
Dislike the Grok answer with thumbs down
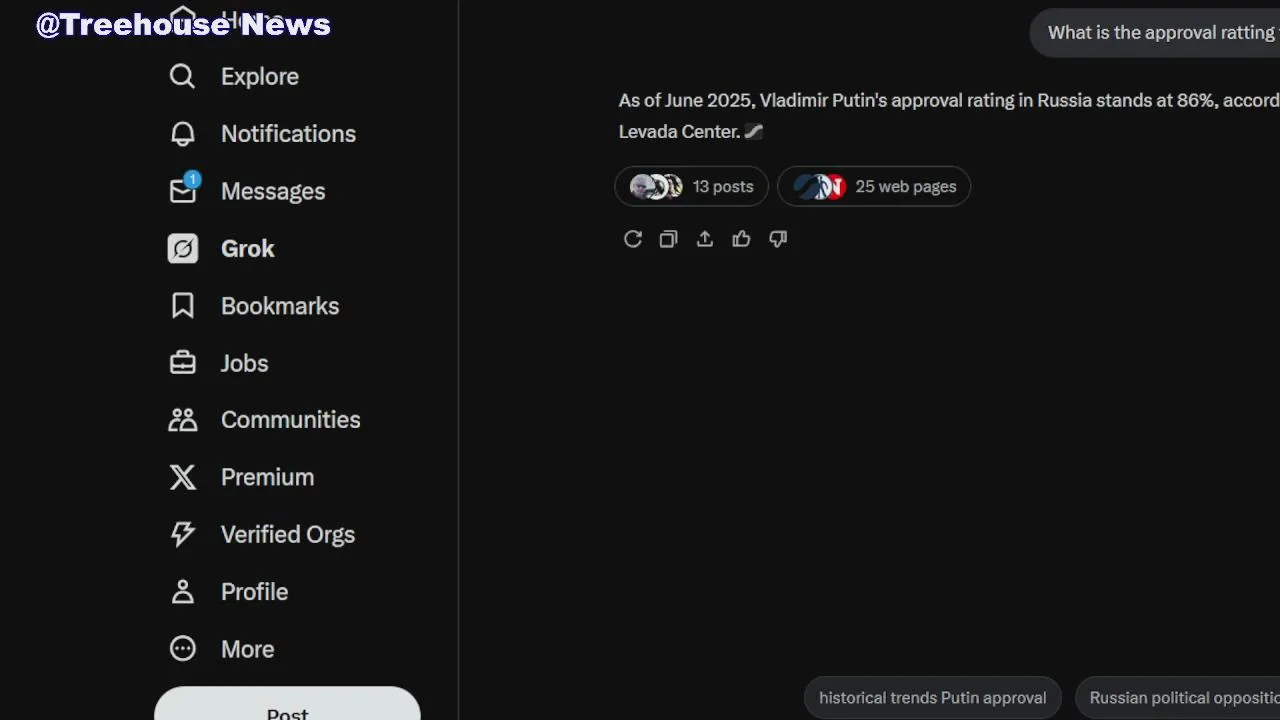tap(778, 239)
